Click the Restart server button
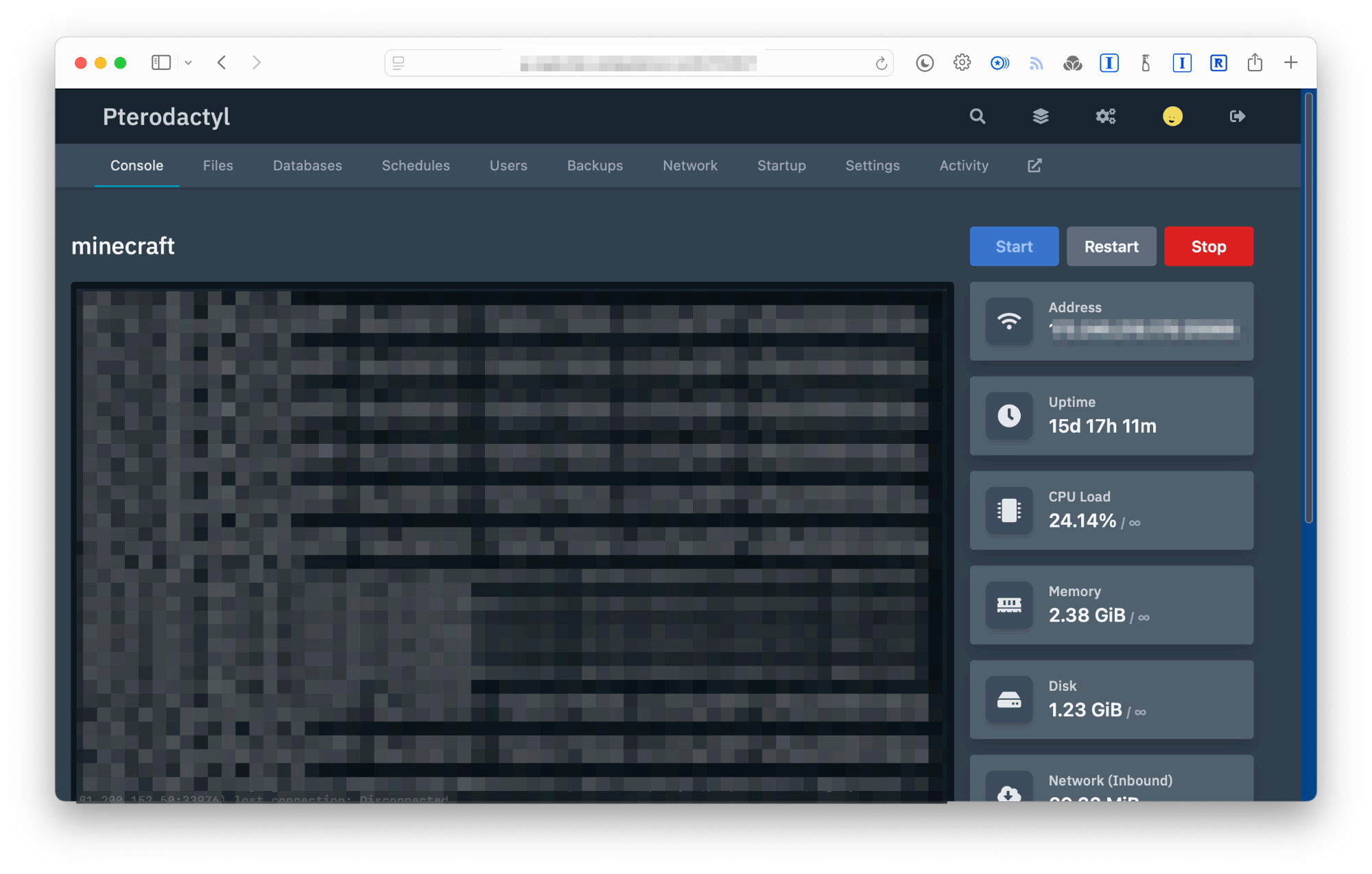The width and height of the screenshot is (1372, 874). click(1111, 246)
